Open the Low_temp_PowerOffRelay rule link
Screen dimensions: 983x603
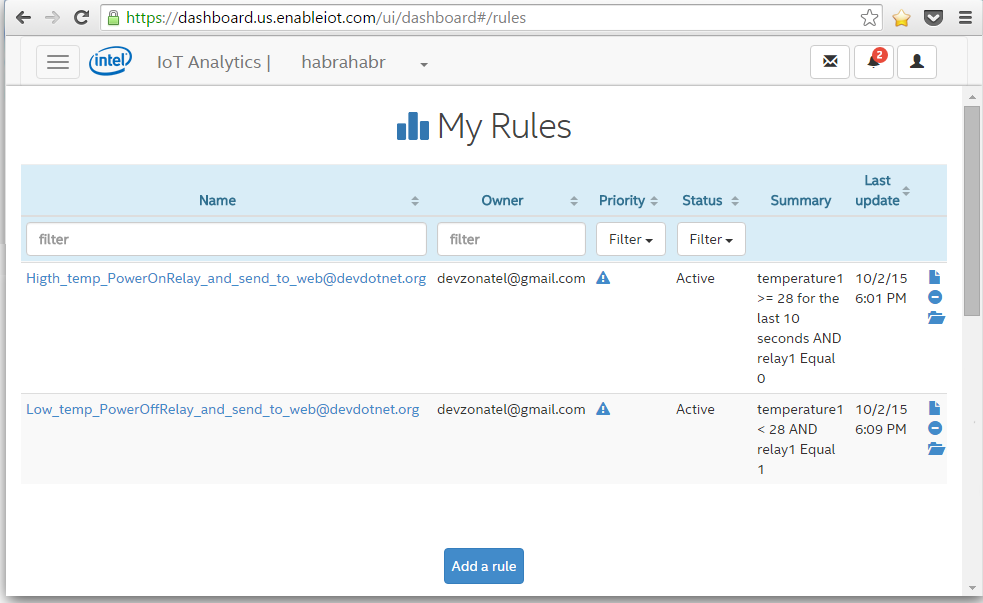pos(223,409)
